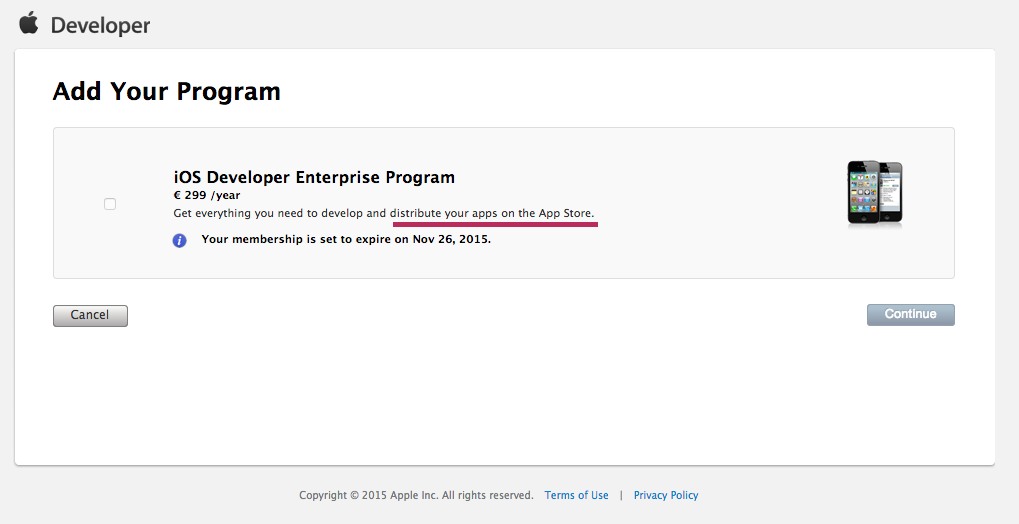
Task: Click the Copyright © 2015 Apple Inc. text
Action: point(369,495)
